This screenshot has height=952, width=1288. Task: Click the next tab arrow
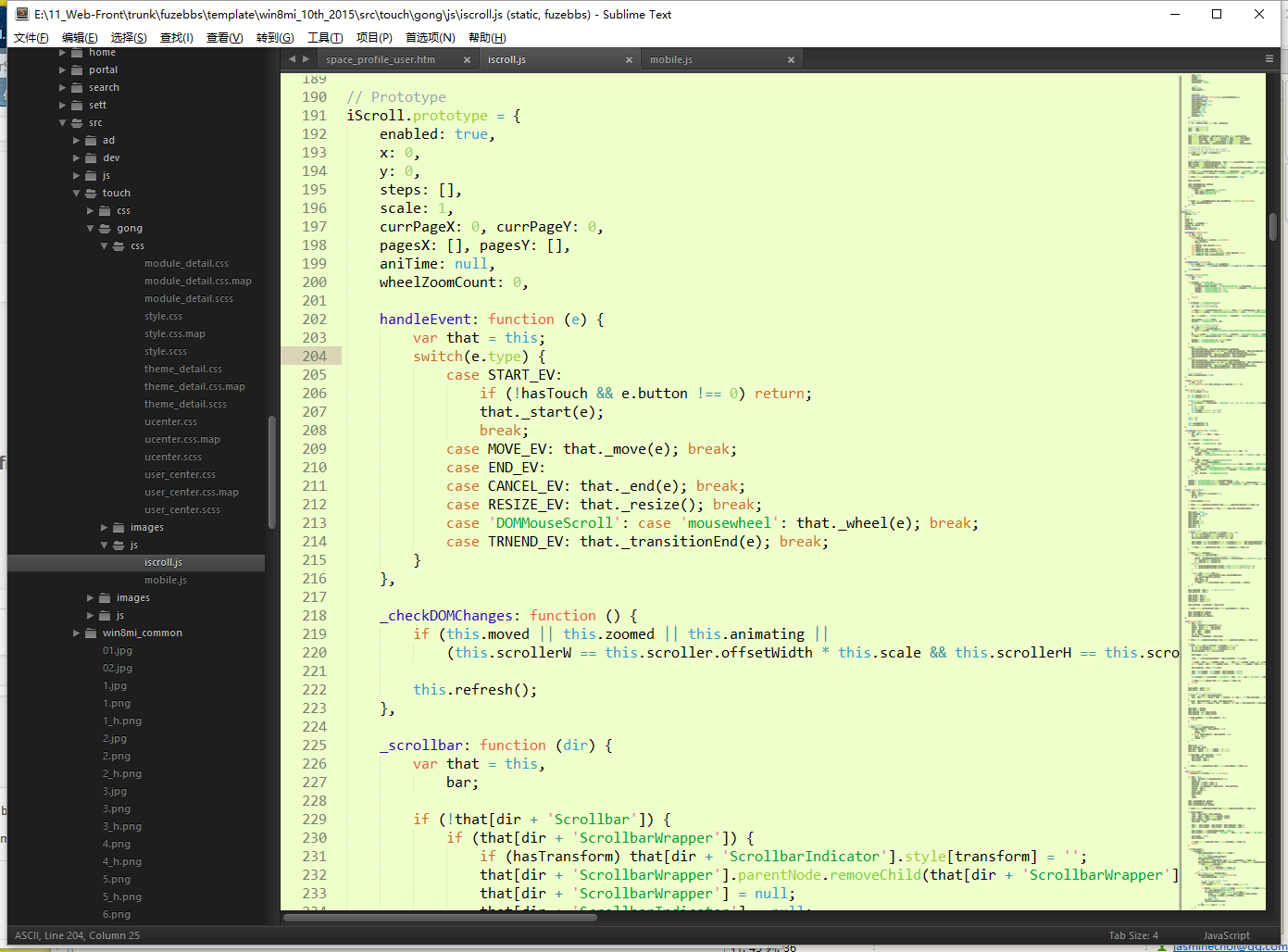coord(306,59)
